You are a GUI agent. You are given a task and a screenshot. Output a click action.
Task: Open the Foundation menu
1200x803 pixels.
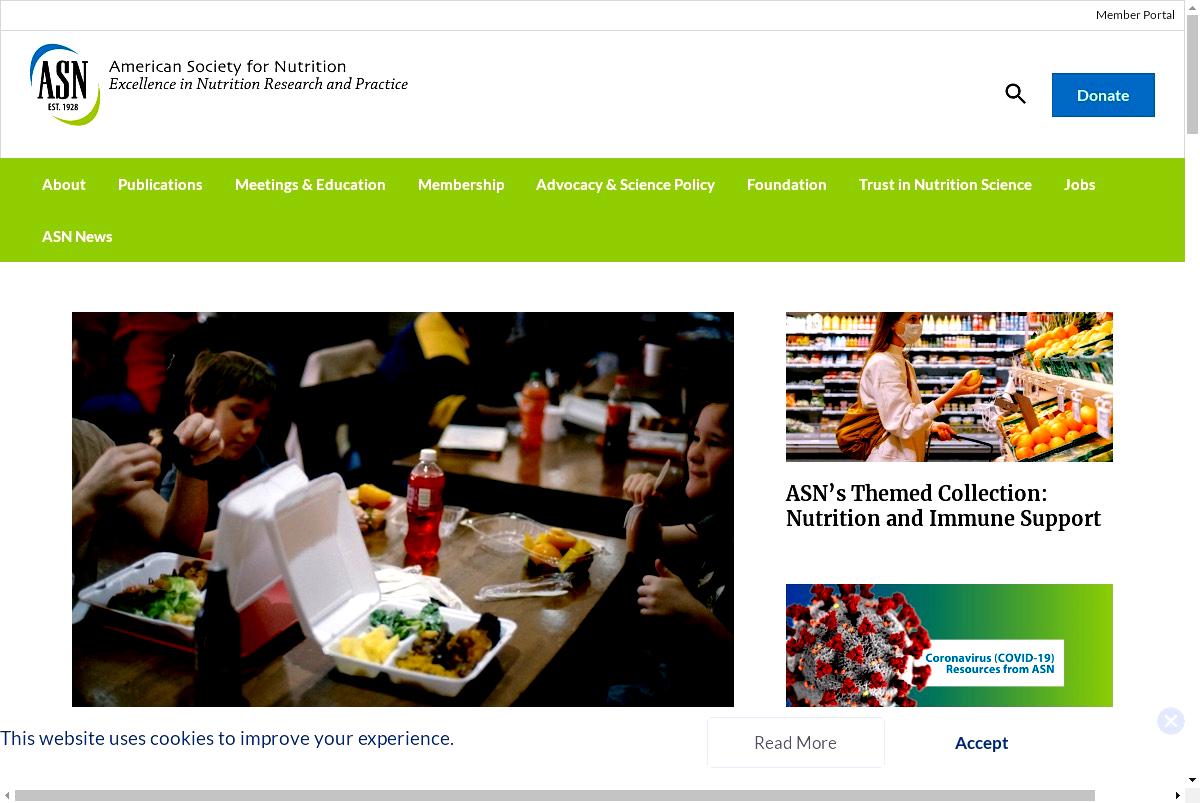pyautogui.click(x=787, y=184)
